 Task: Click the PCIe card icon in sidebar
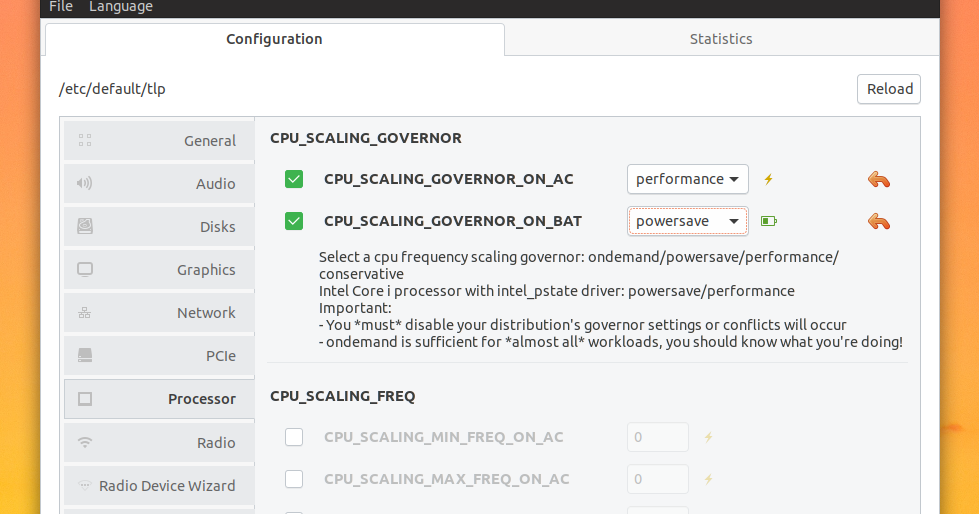[x=85, y=355]
